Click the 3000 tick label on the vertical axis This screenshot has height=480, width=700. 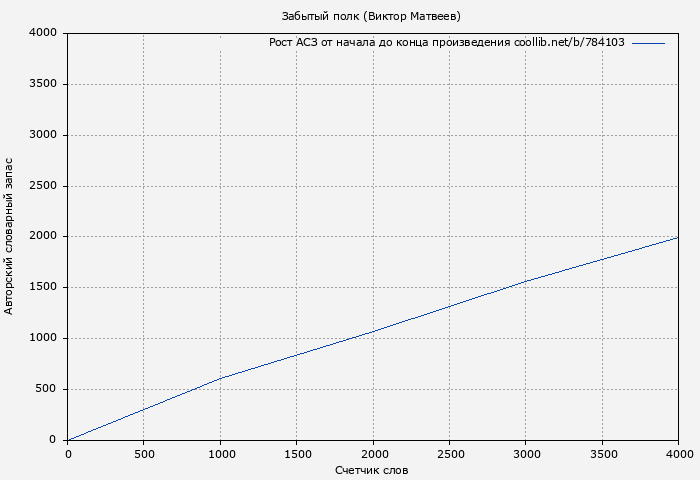(42, 135)
